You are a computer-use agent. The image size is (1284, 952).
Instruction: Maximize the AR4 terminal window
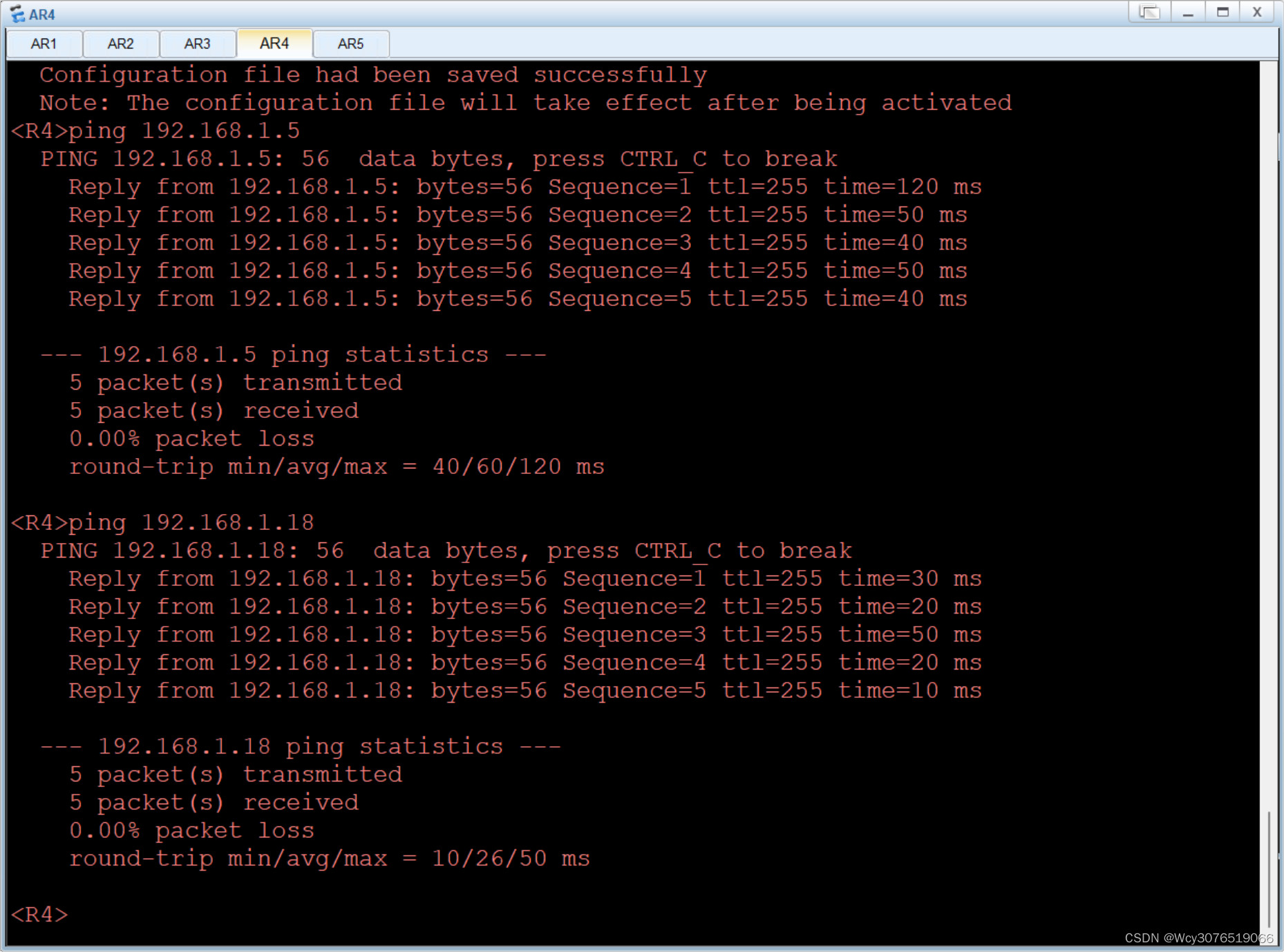[x=1222, y=12]
